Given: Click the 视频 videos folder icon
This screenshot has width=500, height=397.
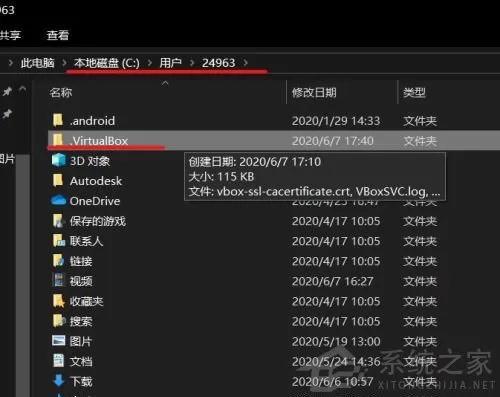Looking at the screenshot, I should (59, 280).
